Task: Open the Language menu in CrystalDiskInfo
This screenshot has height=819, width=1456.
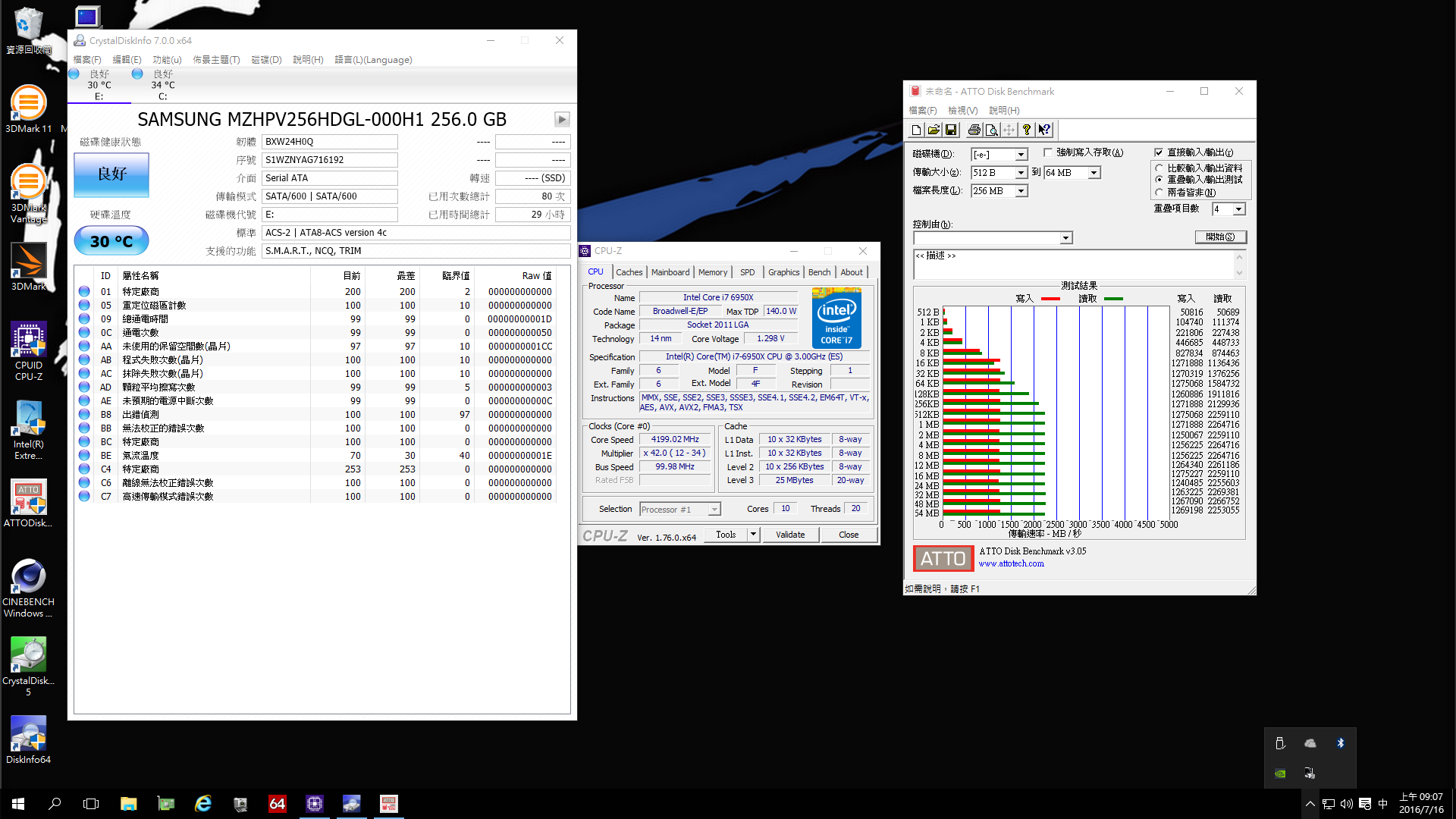Action: pyautogui.click(x=373, y=60)
